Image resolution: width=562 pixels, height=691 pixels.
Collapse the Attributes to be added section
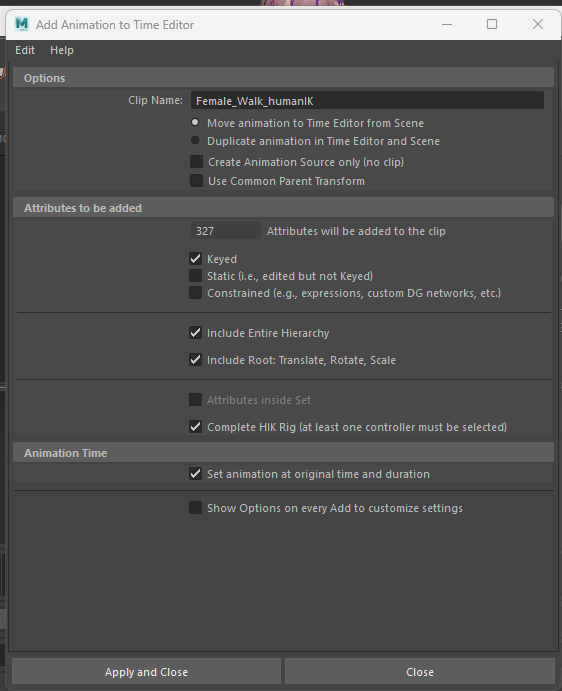[x=283, y=208]
